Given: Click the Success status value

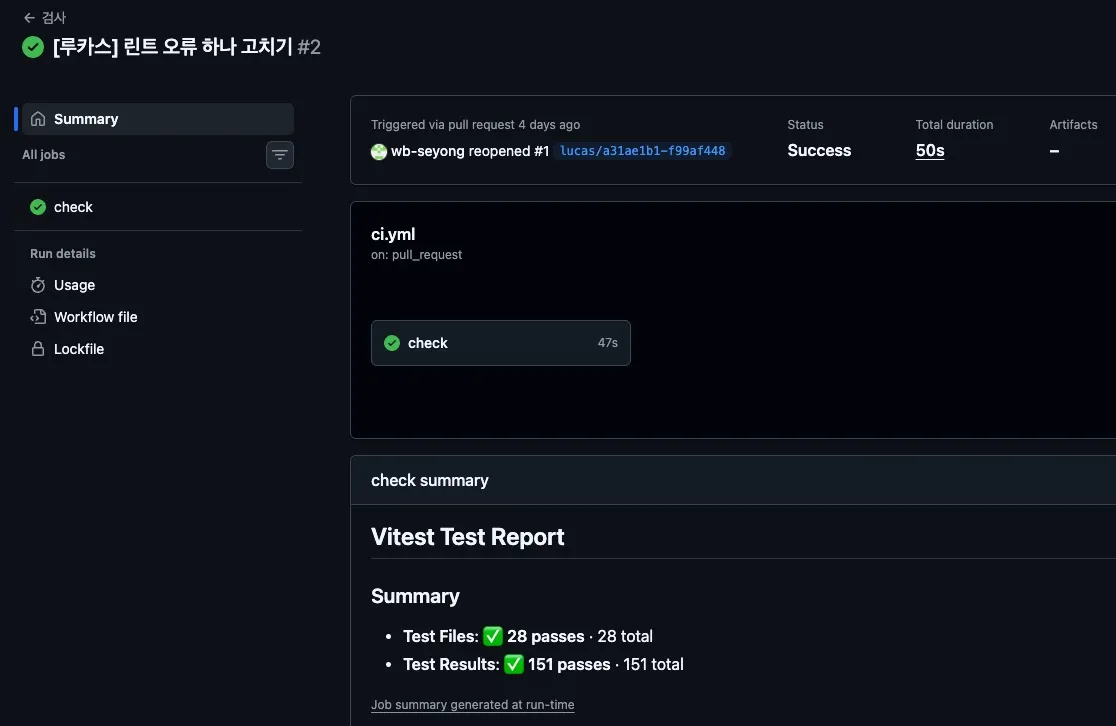Looking at the screenshot, I should click(x=819, y=151).
